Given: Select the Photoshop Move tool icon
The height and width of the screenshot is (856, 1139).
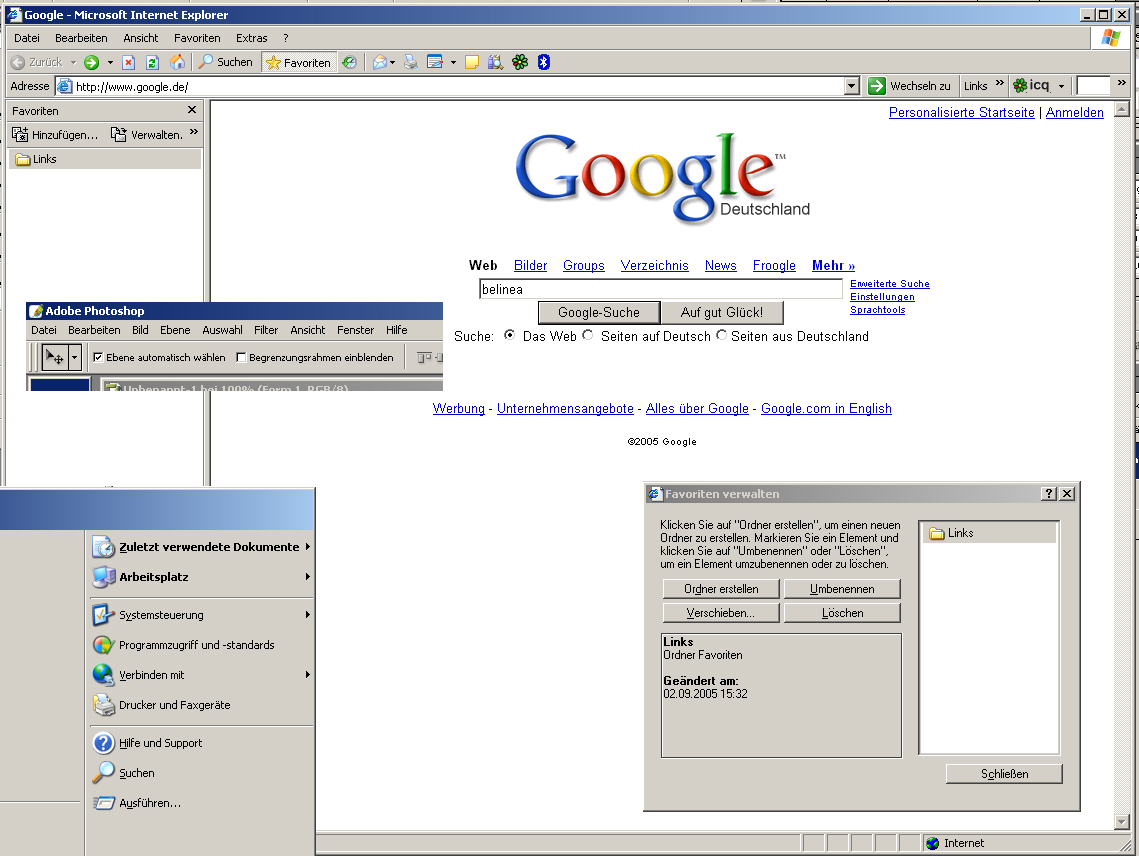Looking at the screenshot, I should pyautogui.click(x=54, y=357).
